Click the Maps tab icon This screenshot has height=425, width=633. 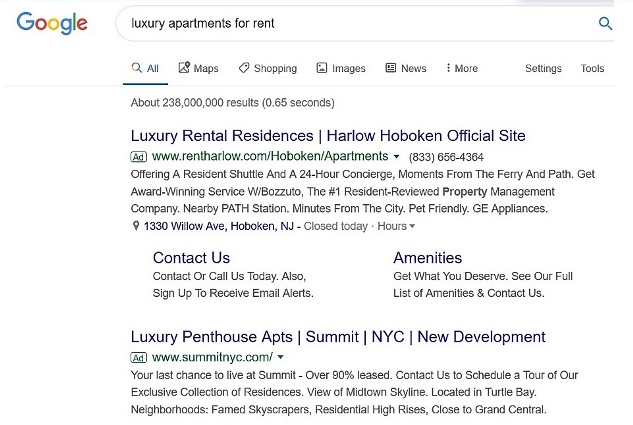coord(184,68)
